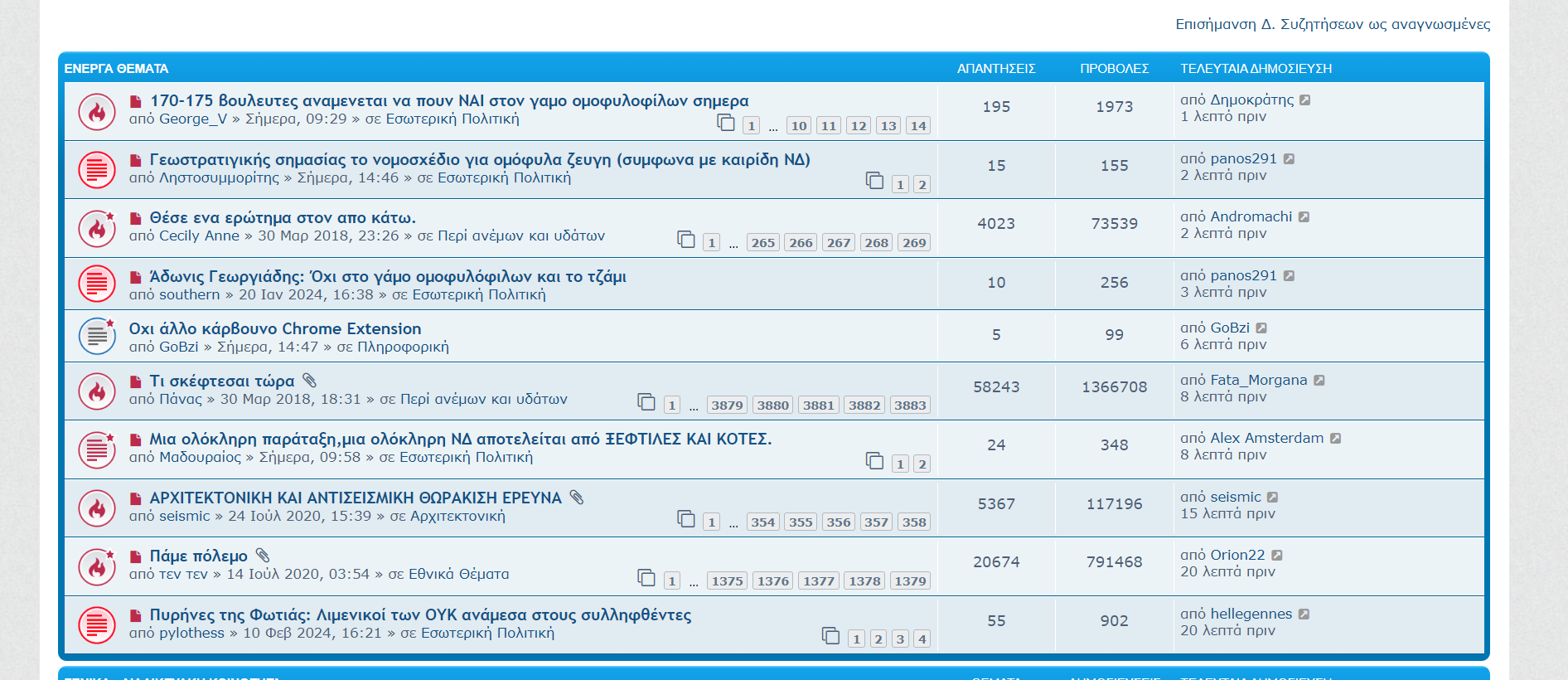This screenshot has width=1568, height=680.
Task: Open the latest post icon beside hellegennes
Action: (x=1304, y=614)
